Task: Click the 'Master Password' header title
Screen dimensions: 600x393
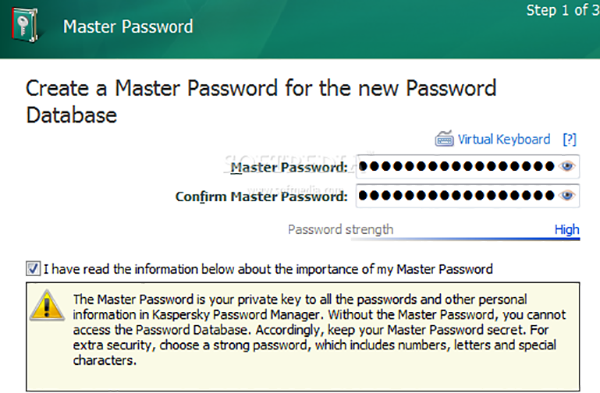Action: point(128,27)
